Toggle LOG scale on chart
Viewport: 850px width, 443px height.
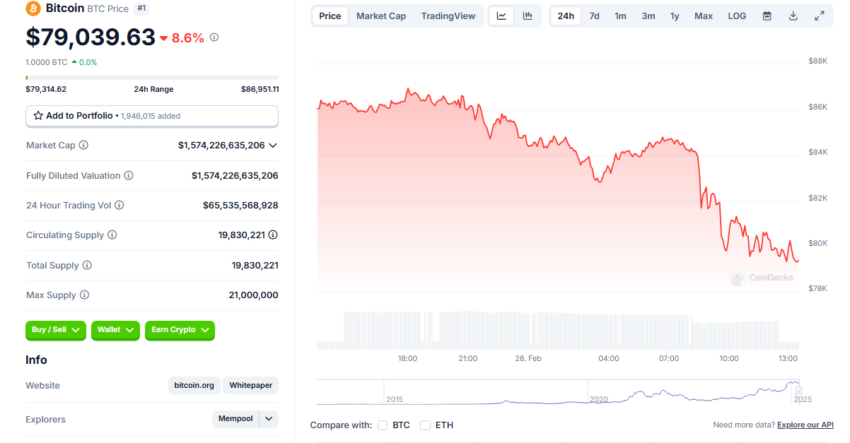(x=737, y=16)
